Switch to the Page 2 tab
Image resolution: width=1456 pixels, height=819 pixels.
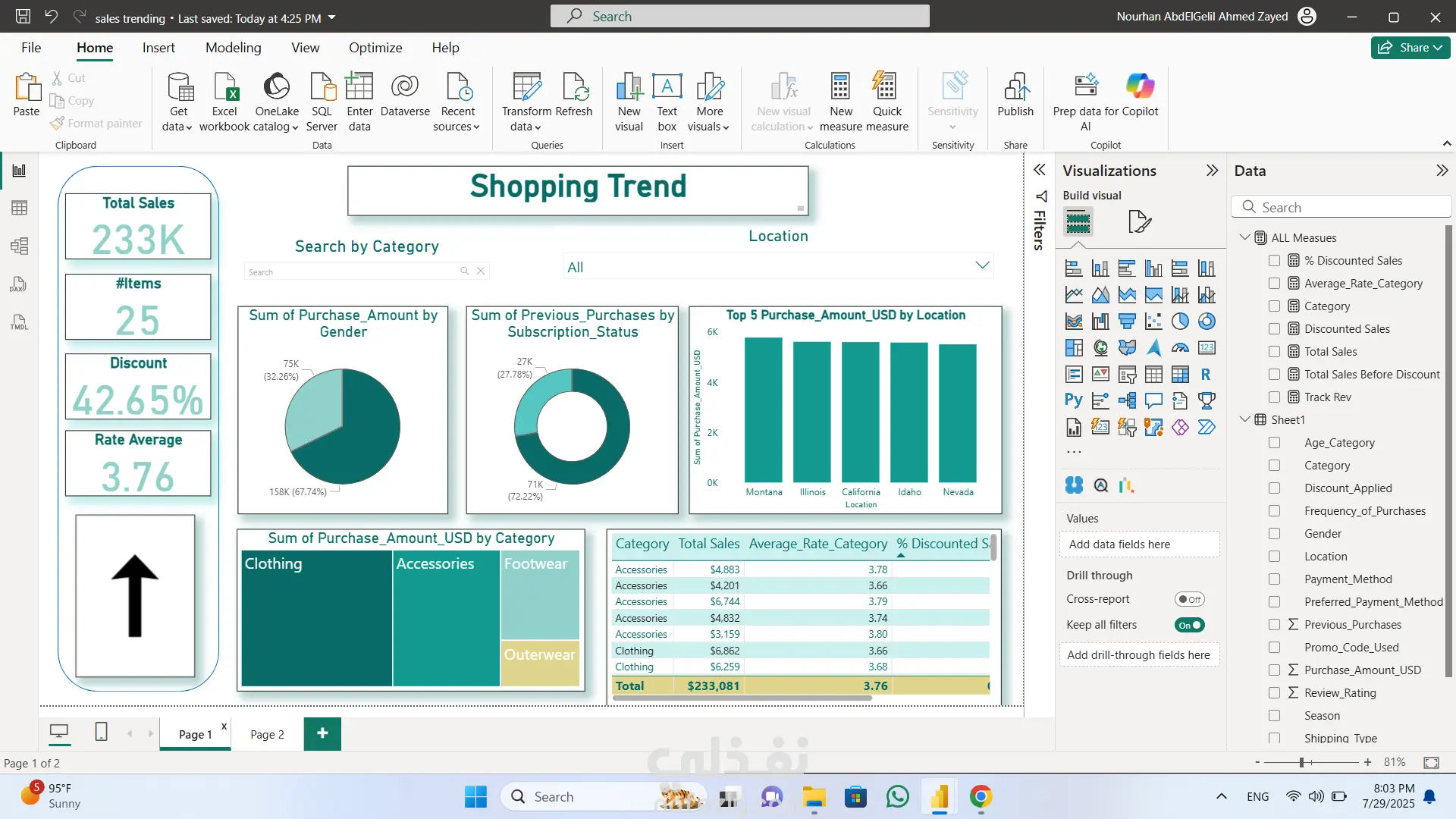point(267,734)
